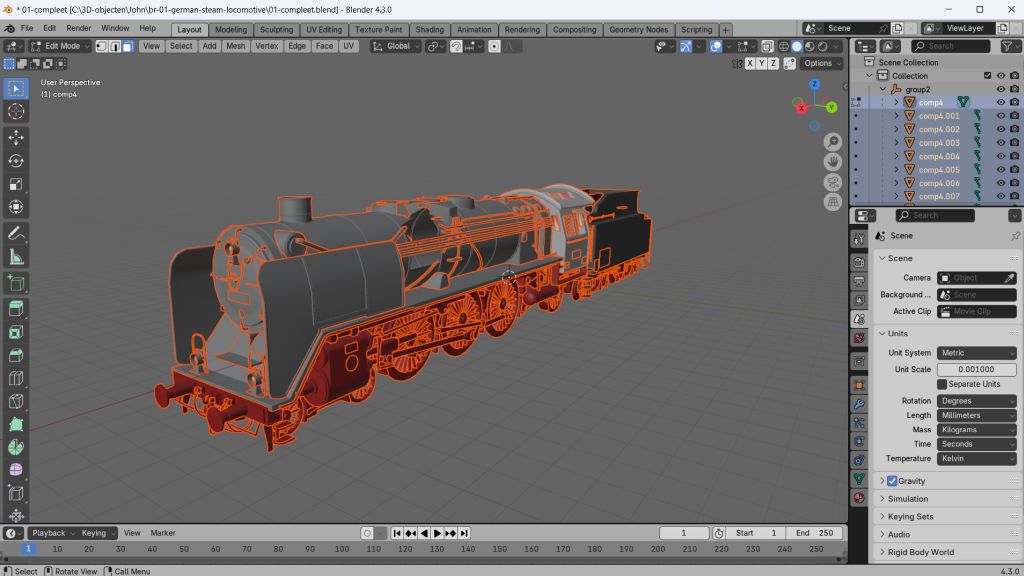Open the Mesh menu in the viewport header

tap(235, 46)
